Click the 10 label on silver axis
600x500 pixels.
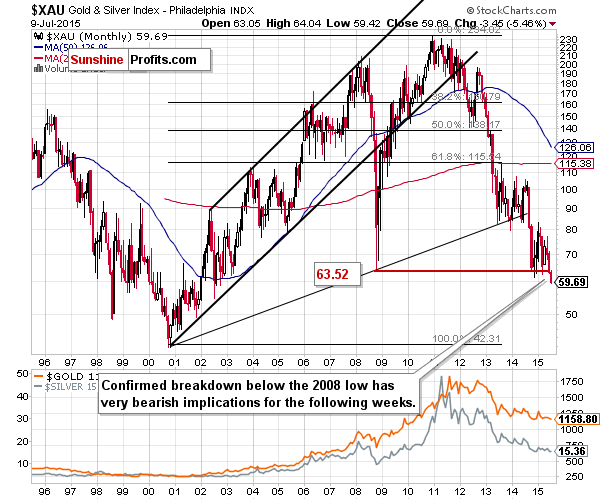[23, 464]
